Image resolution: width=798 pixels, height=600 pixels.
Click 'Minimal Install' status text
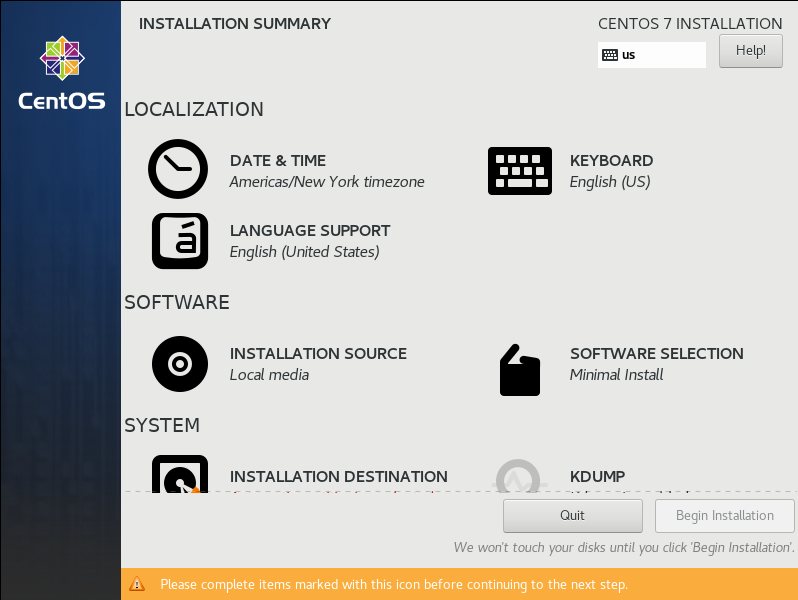coord(616,375)
